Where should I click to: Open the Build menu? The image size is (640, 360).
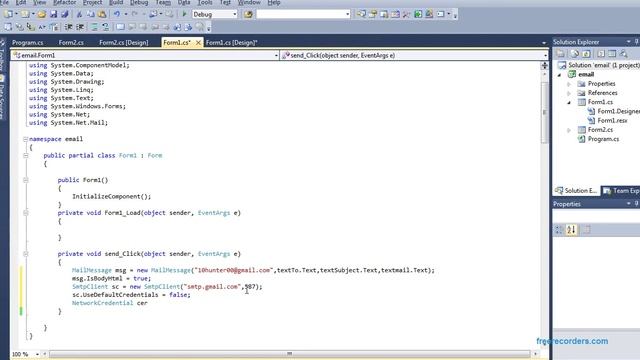[116, 2]
